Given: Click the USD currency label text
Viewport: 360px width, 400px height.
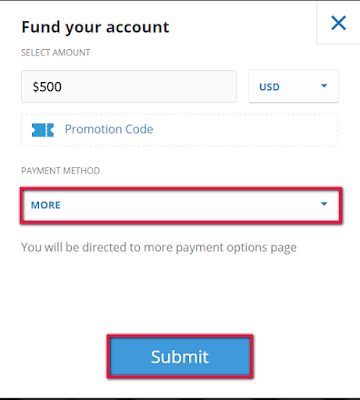Looking at the screenshot, I should (269, 87).
